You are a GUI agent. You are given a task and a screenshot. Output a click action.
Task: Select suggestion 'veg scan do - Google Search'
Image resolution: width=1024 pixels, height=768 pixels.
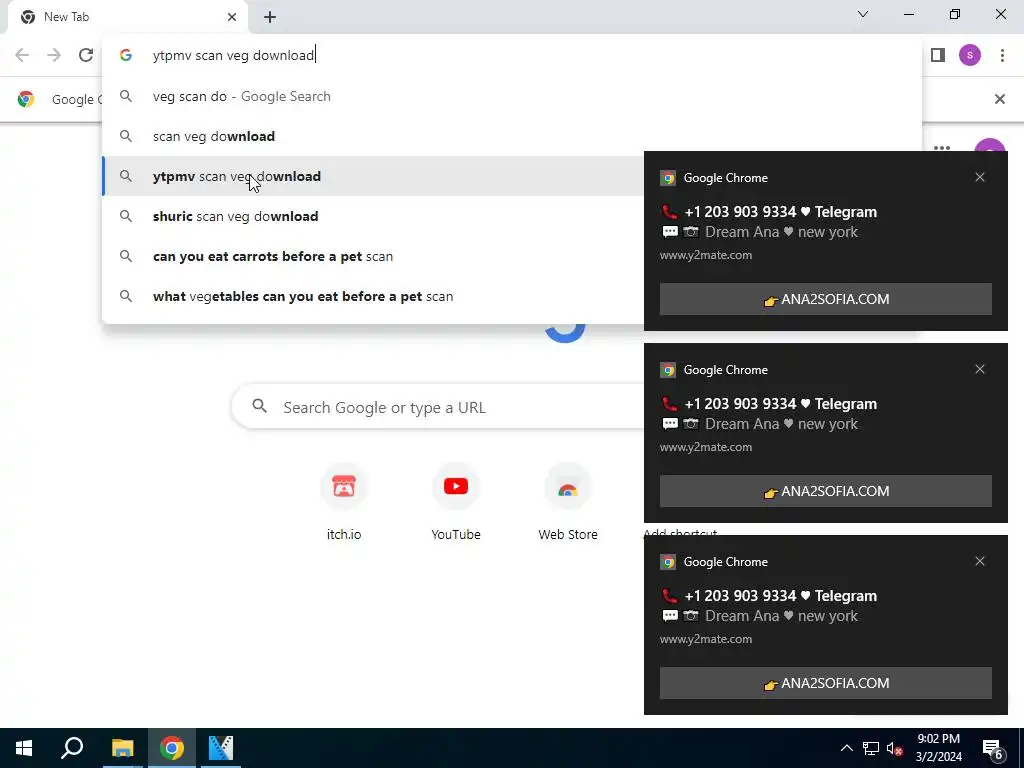point(512,97)
